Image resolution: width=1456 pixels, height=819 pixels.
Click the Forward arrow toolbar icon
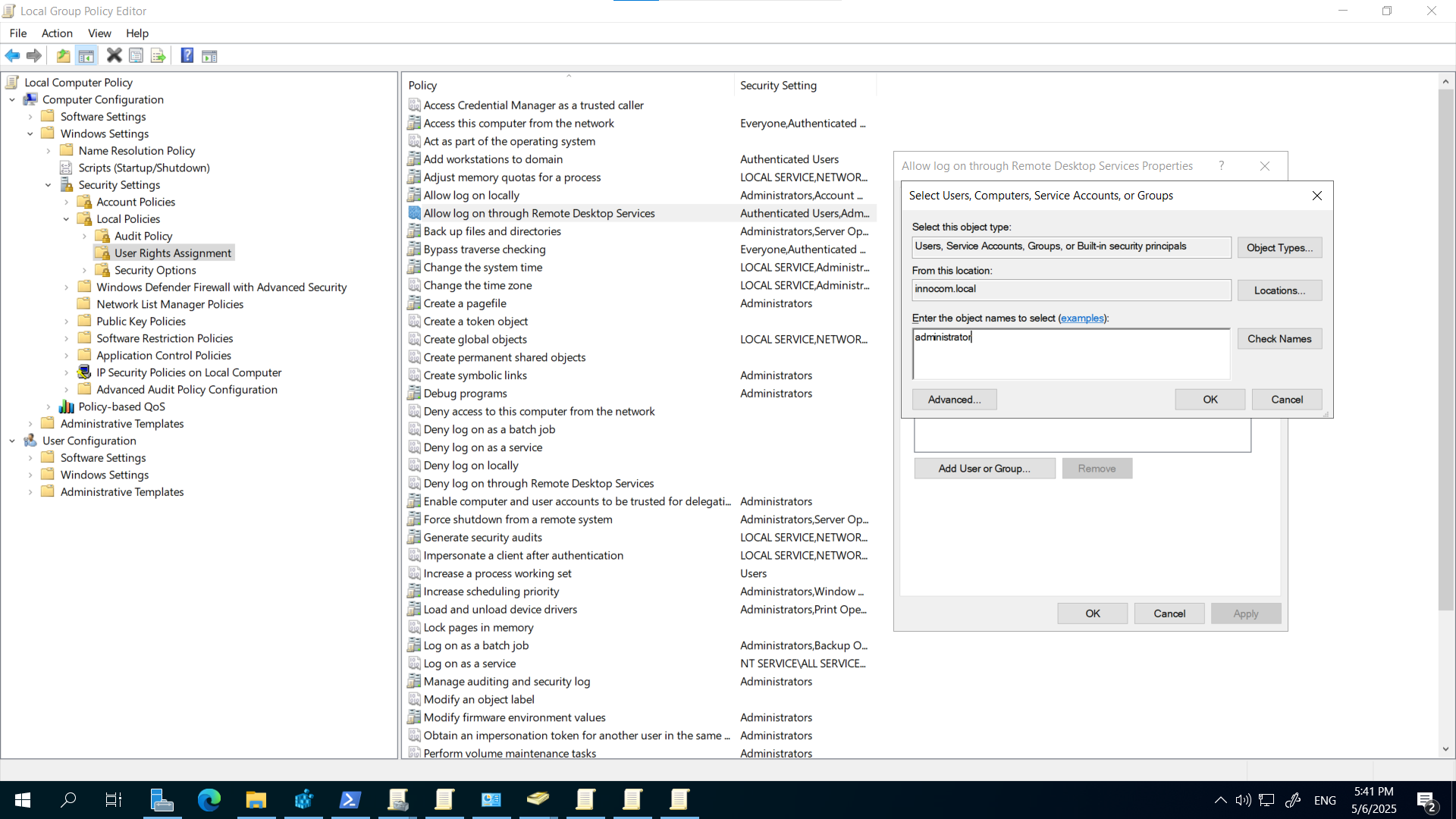(34, 55)
